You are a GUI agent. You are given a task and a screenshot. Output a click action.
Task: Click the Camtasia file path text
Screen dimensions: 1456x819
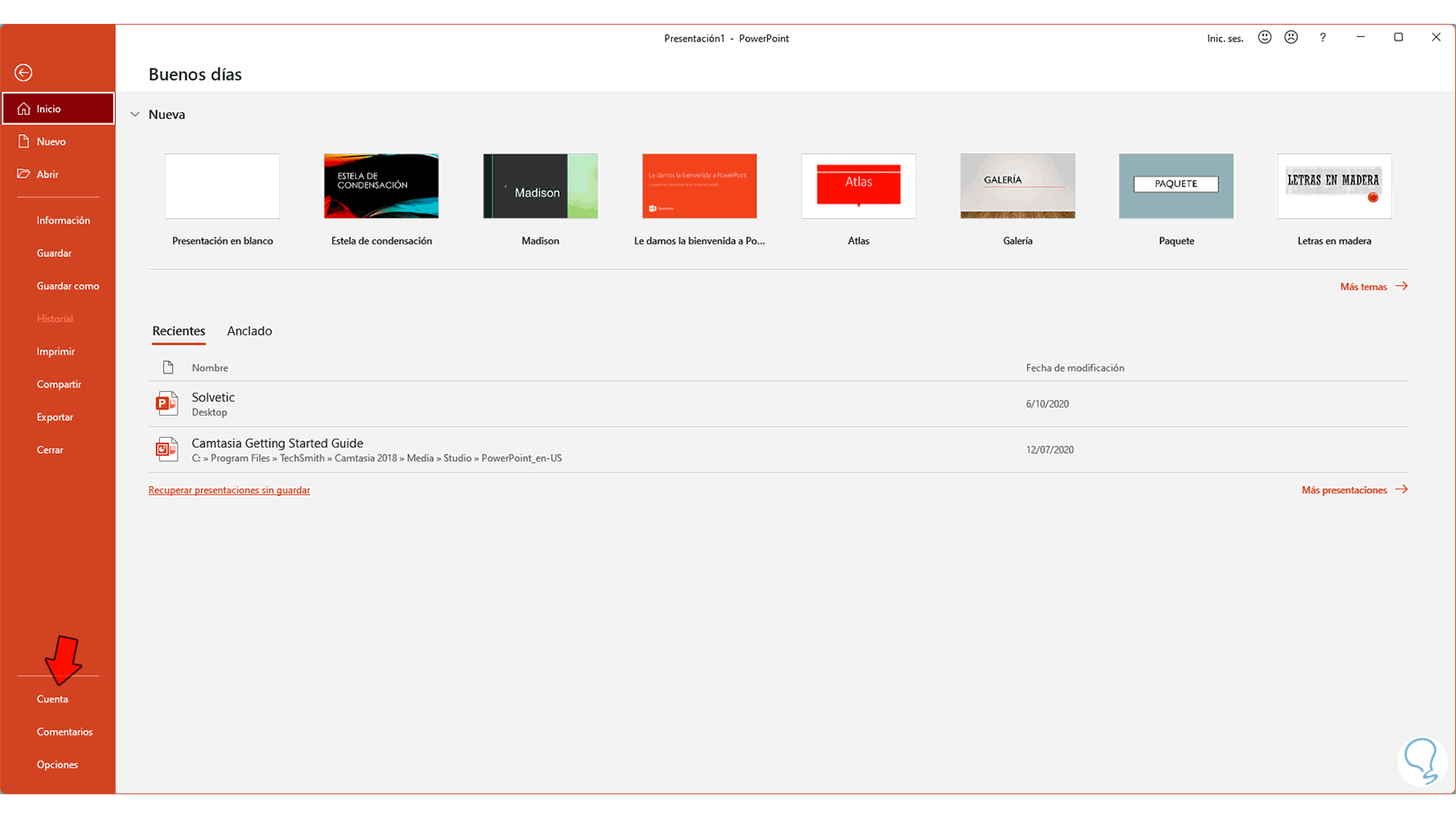(x=377, y=458)
